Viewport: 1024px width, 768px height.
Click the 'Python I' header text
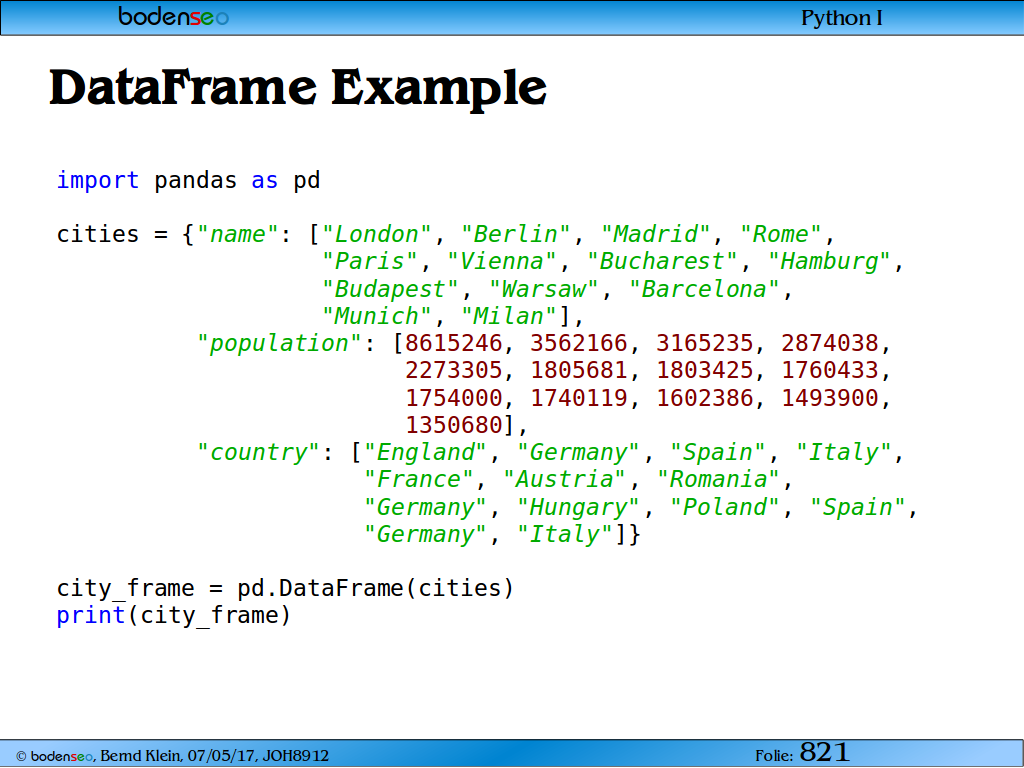[x=842, y=18]
